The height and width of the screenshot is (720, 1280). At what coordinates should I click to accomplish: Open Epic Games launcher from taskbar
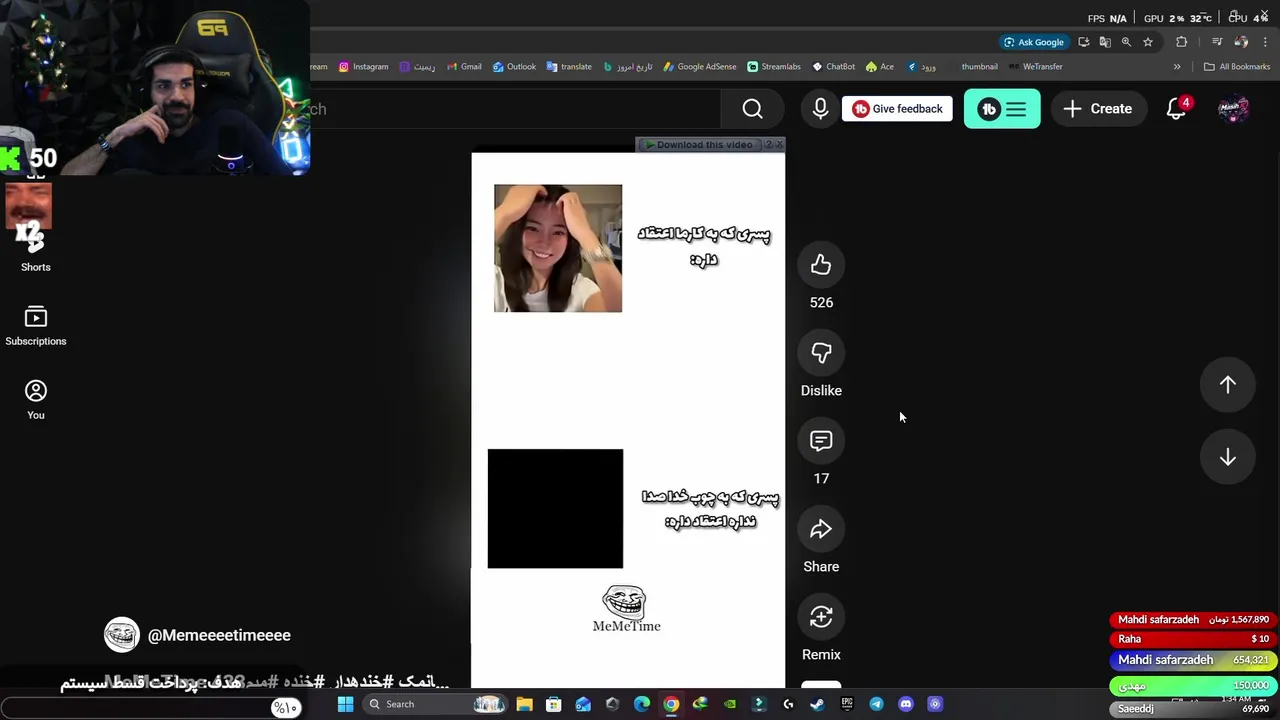[847, 704]
